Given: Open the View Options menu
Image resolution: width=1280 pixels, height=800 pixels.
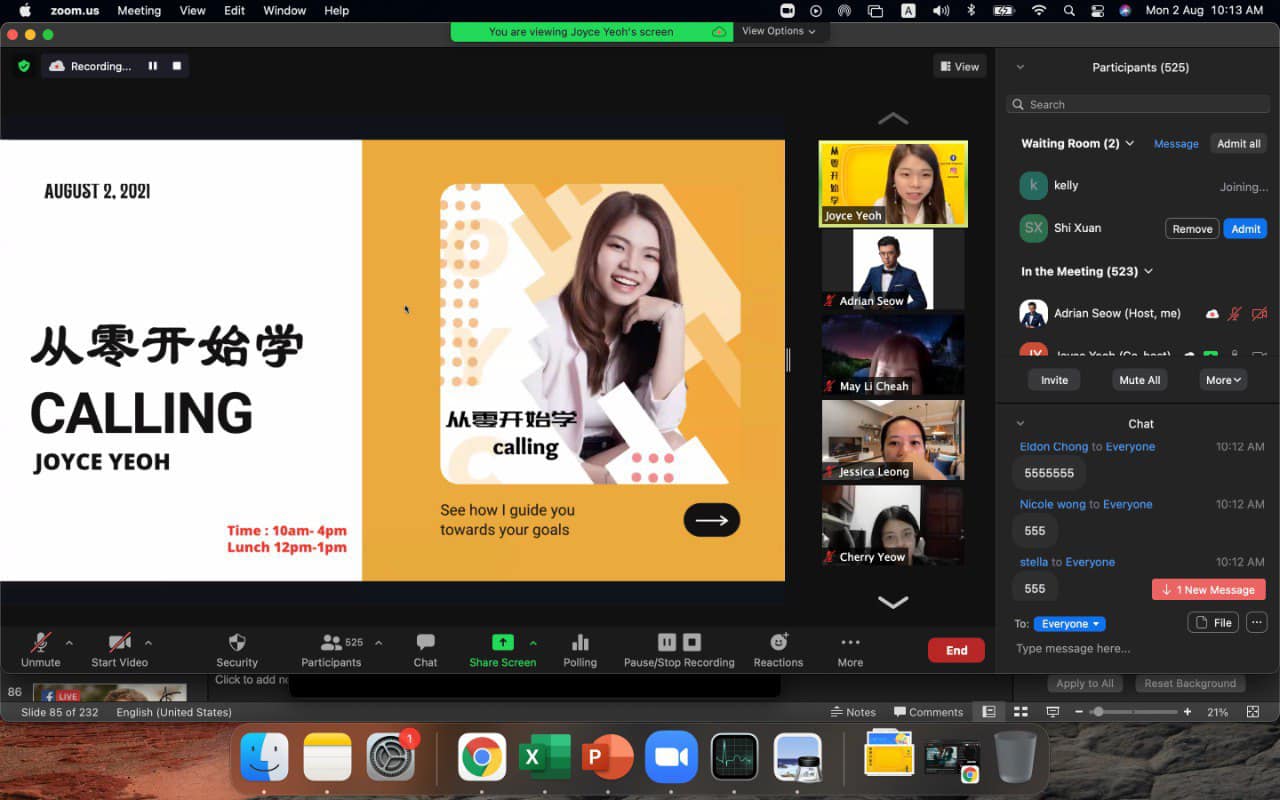Looking at the screenshot, I should coord(779,31).
